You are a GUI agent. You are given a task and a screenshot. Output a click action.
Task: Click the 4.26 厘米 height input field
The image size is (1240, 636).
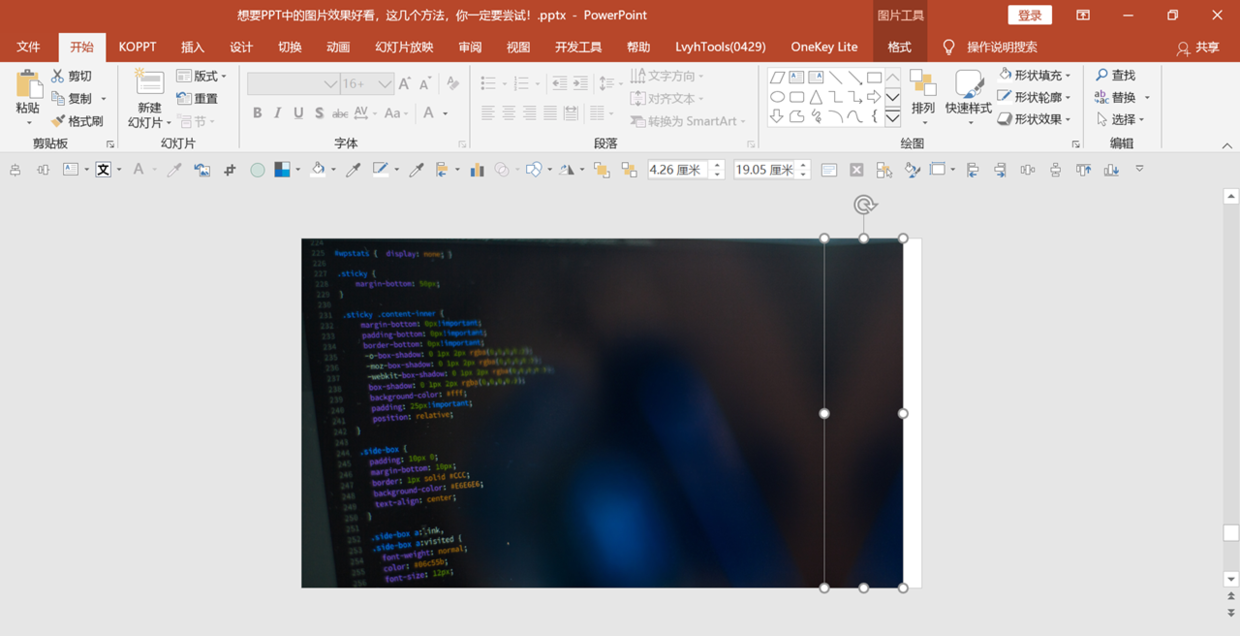(x=677, y=170)
